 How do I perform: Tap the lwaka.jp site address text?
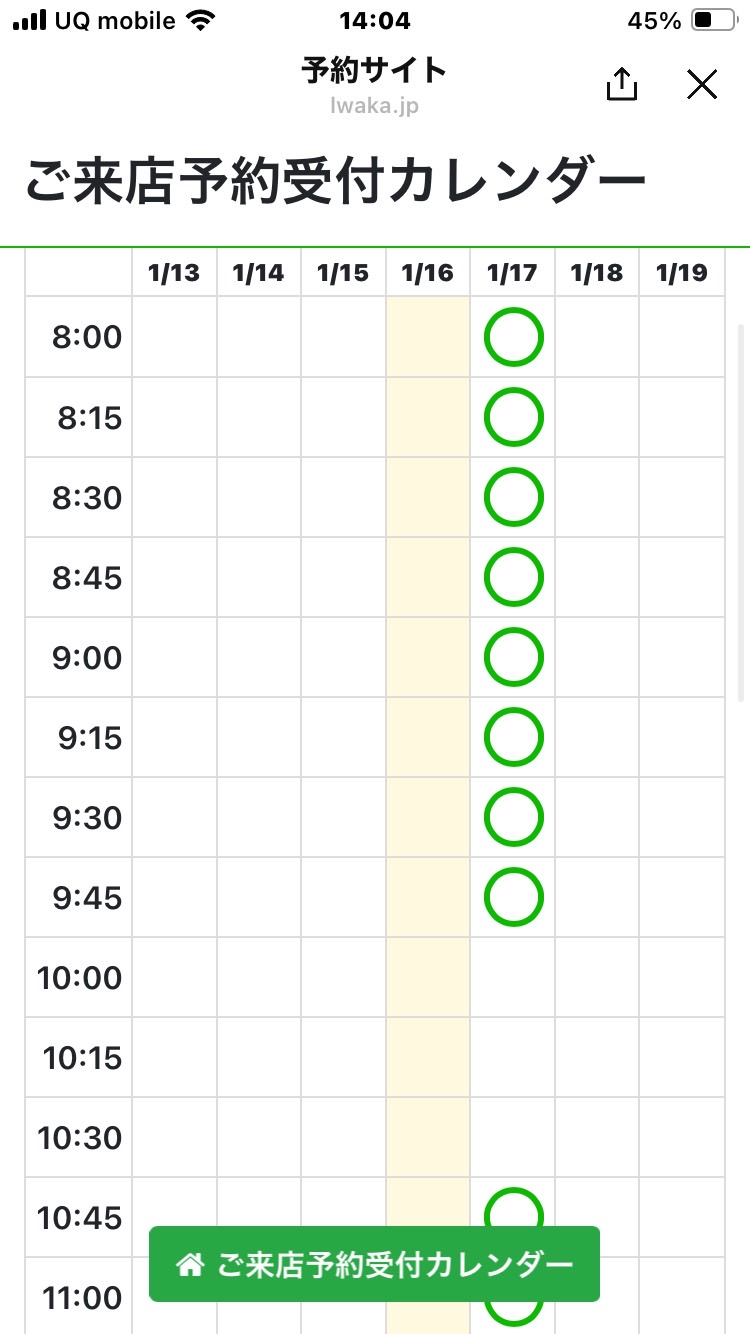pos(374,105)
